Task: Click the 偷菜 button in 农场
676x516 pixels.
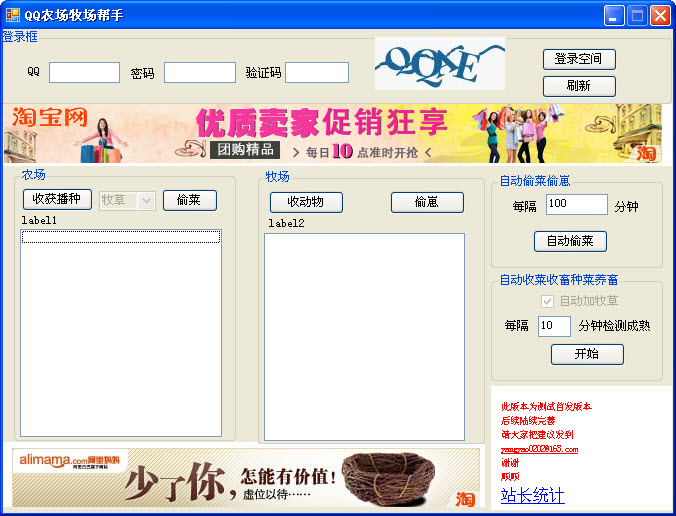Action: point(190,200)
